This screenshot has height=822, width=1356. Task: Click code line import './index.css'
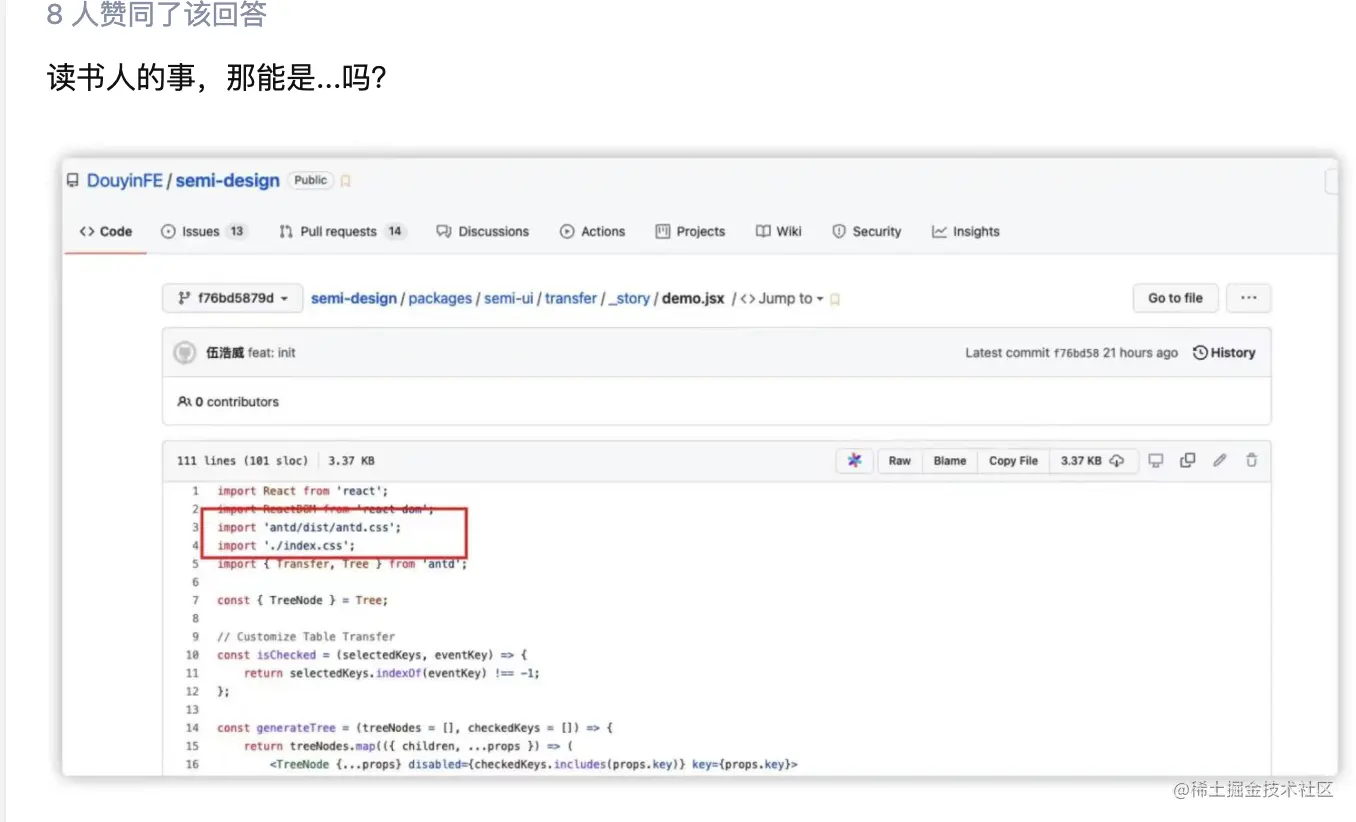(x=286, y=545)
